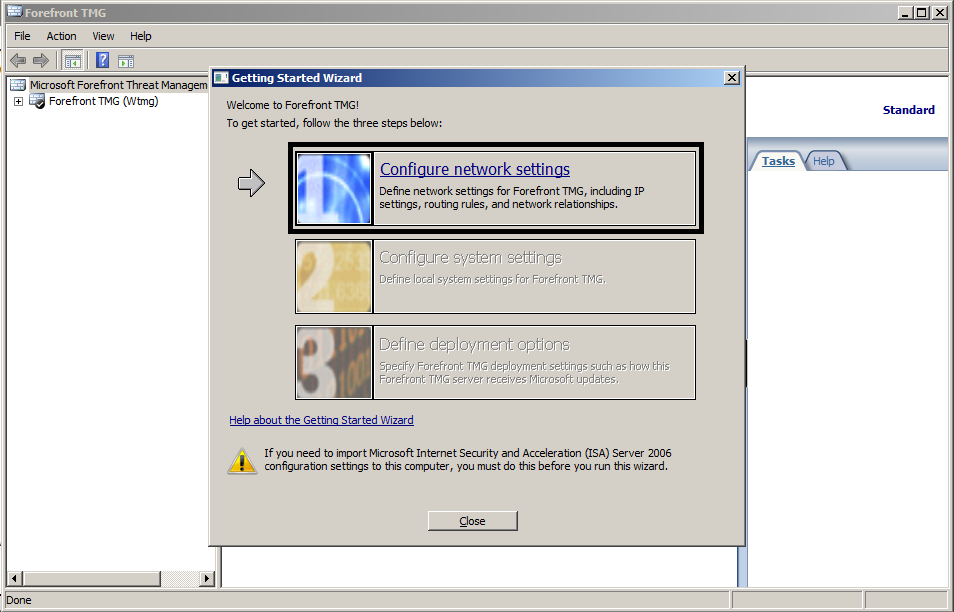Click the Forefront TMG (Wtmg) server icon

37,101
